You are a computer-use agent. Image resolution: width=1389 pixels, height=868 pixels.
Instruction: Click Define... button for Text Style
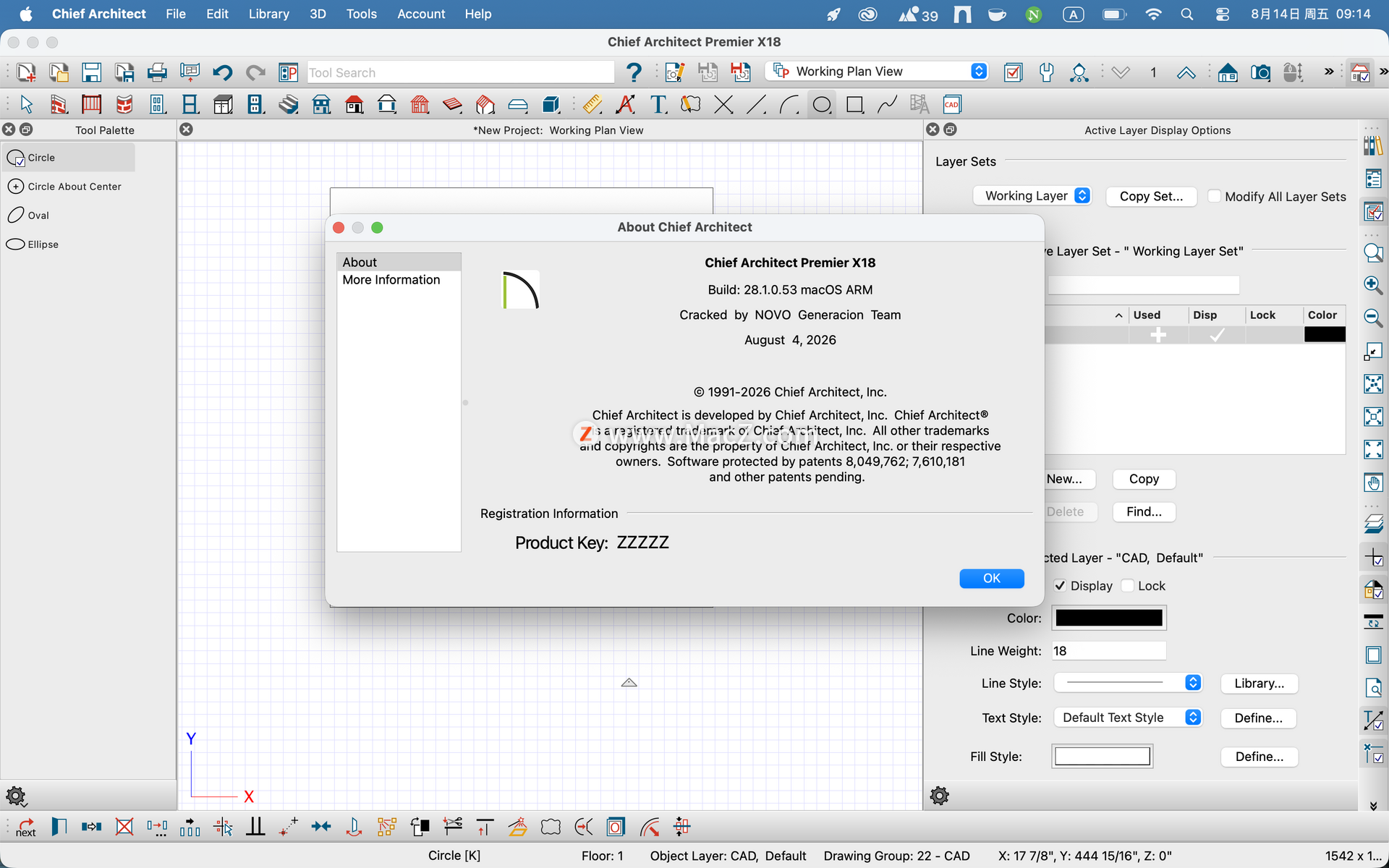coord(1259,718)
